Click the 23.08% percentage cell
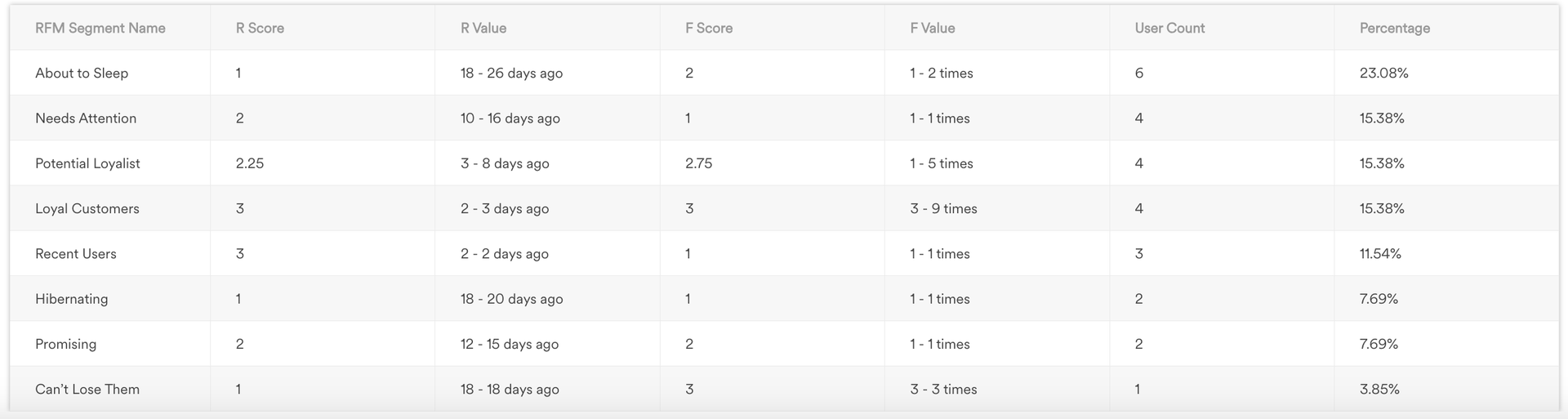1568x419 pixels. click(1384, 73)
